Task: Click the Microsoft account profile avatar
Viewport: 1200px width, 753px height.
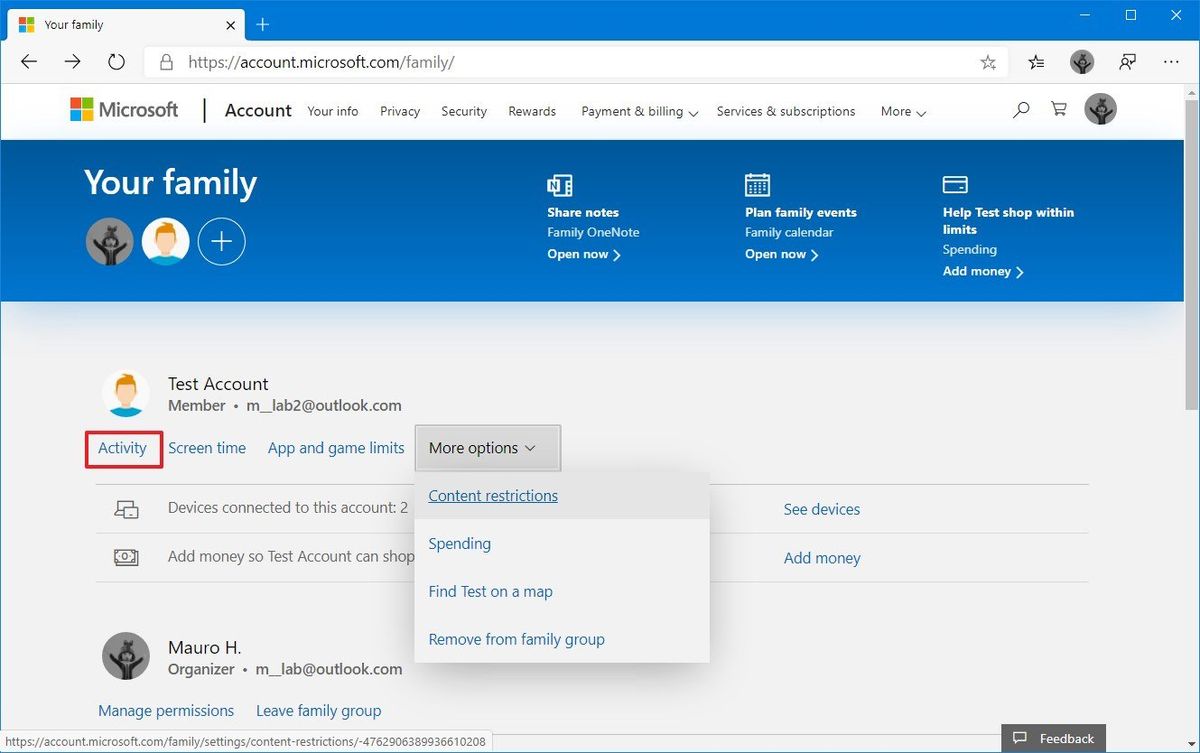Action: coord(1100,109)
